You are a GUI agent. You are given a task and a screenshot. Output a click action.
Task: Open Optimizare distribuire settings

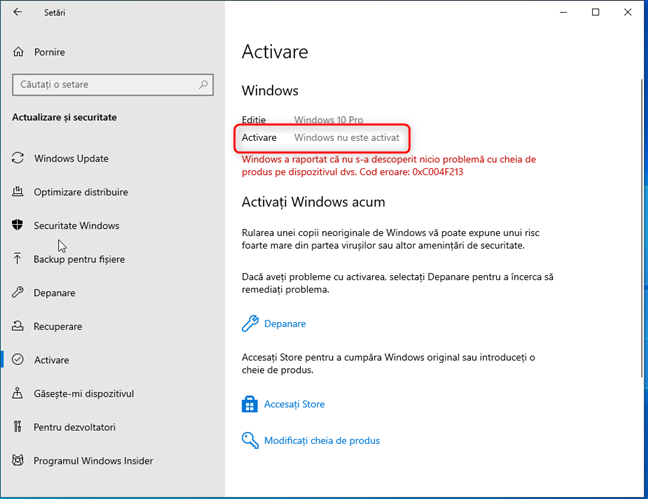(81, 192)
